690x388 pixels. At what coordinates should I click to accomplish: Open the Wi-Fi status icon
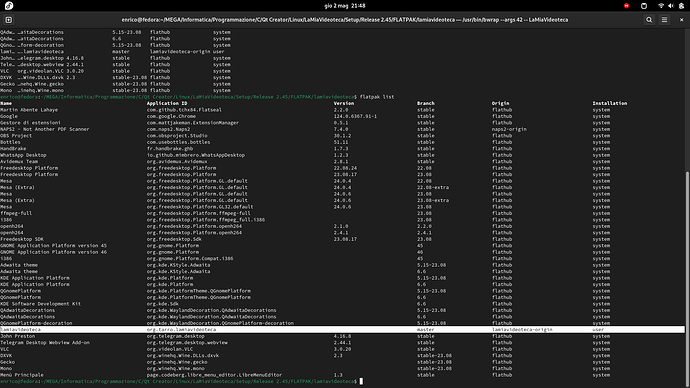pos(661,6)
